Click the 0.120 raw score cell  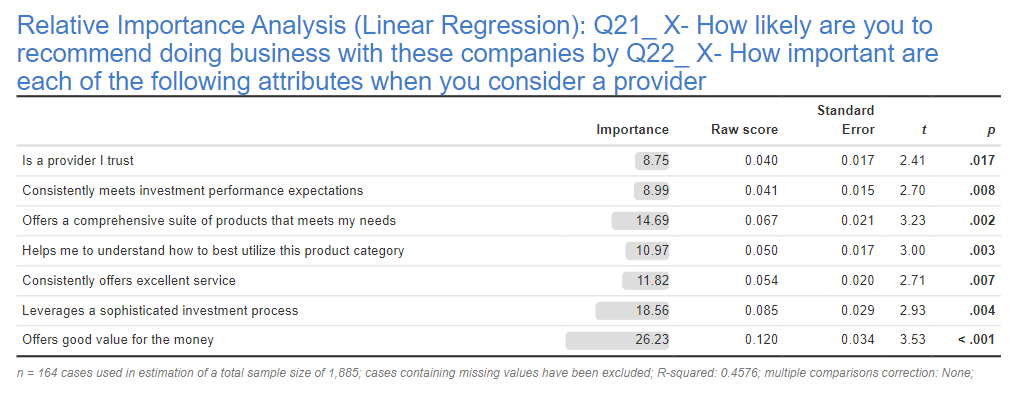[762, 340]
